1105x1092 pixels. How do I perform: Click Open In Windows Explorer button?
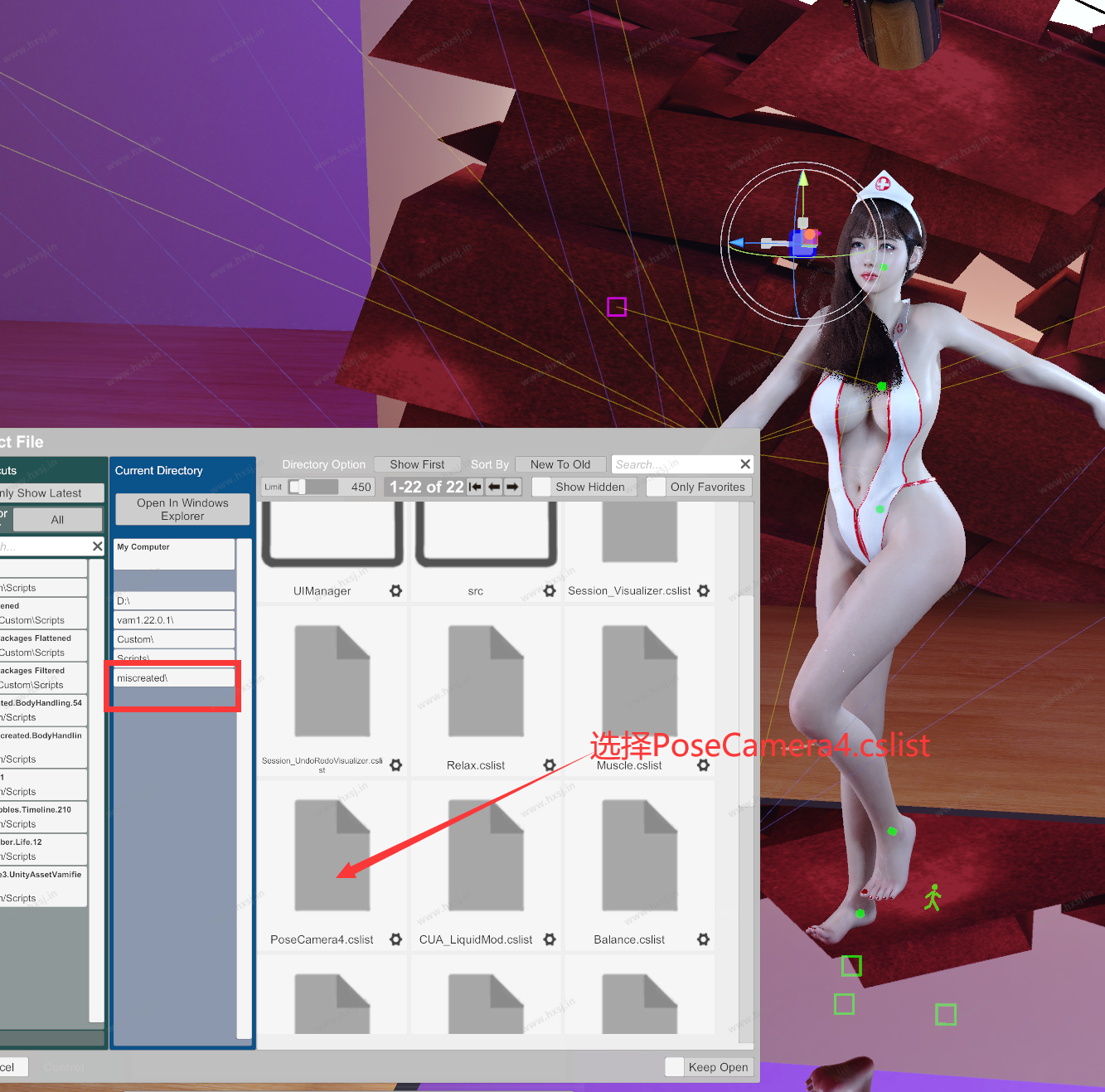click(x=182, y=509)
